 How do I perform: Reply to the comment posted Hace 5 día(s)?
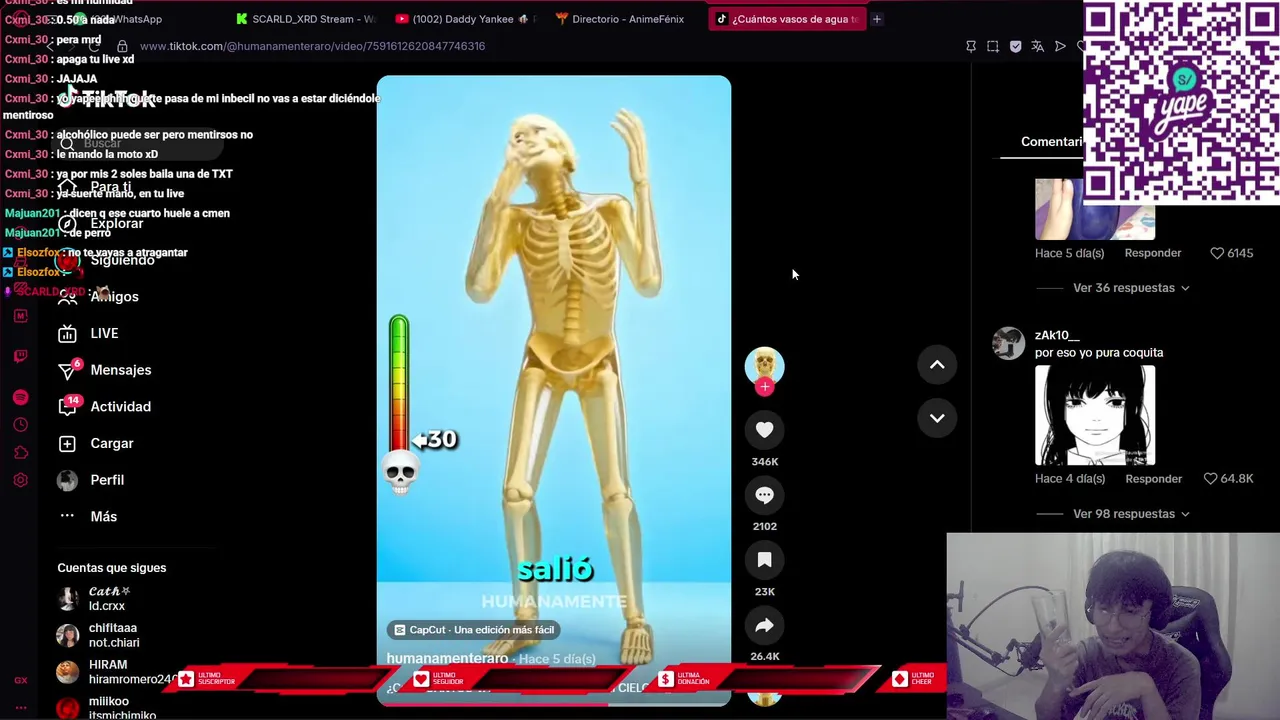pos(1152,253)
